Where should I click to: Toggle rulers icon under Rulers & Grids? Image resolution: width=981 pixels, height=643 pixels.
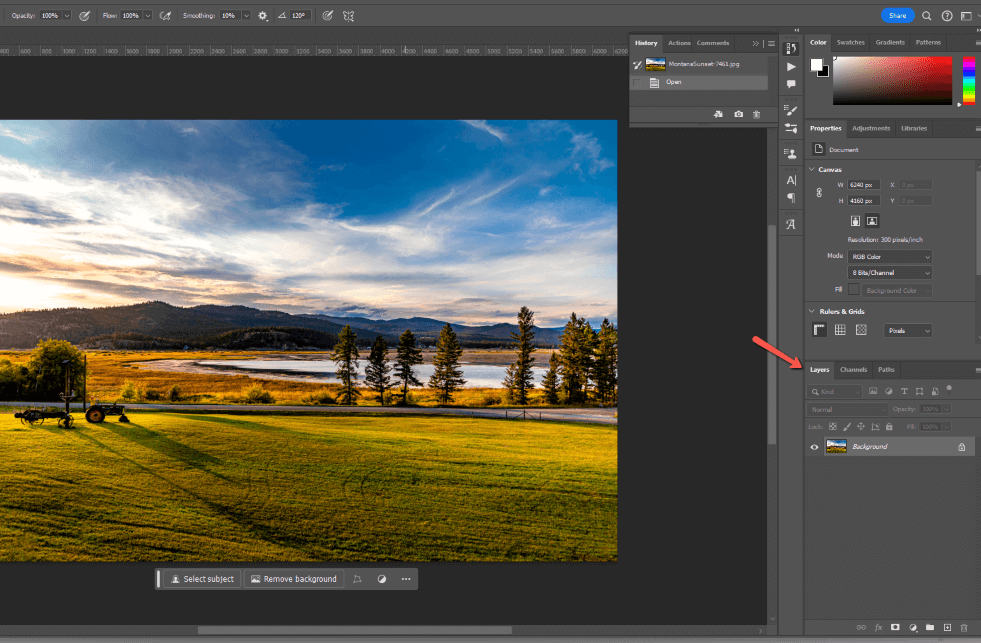tap(820, 330)
